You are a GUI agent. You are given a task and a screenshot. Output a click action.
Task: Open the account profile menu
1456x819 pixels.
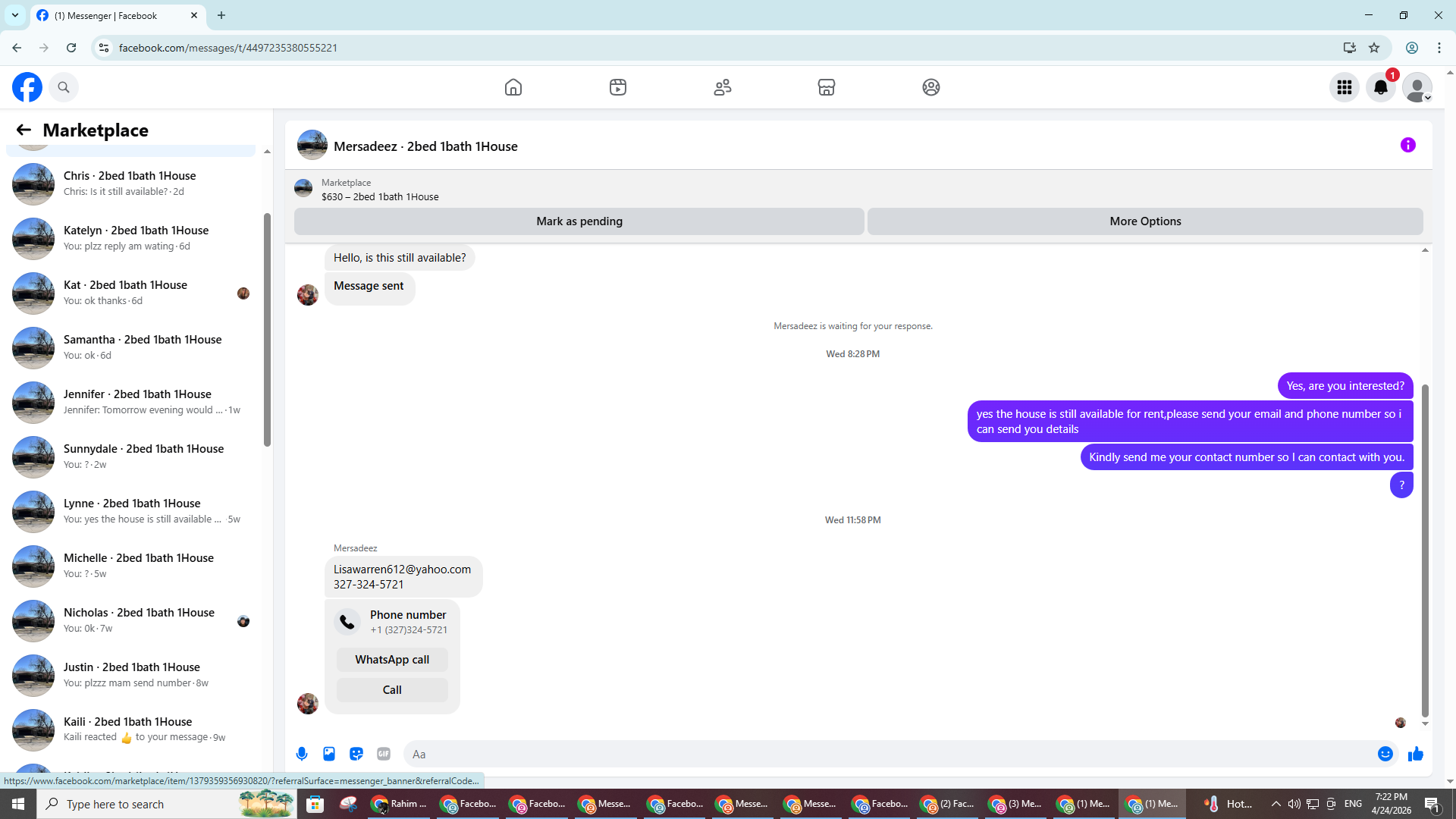[x=1417, y=87]
